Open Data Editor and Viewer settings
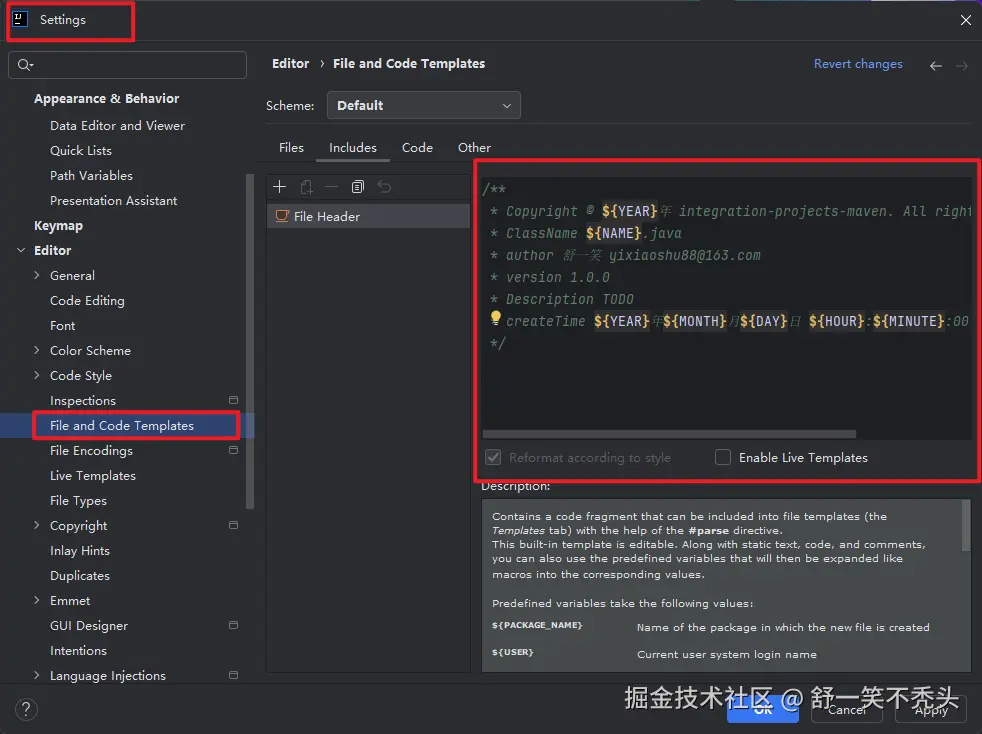The width and height of the screenshot is (982, 734). coord(117,125)
